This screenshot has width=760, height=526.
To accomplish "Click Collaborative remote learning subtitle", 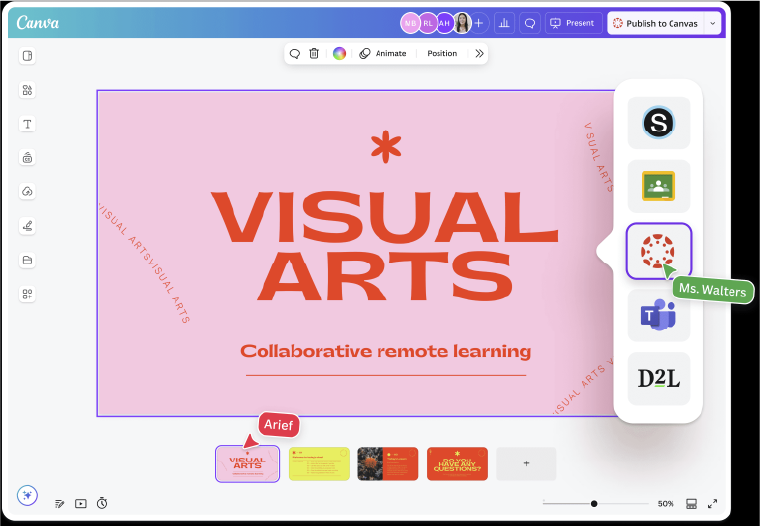I will point(386,351).
